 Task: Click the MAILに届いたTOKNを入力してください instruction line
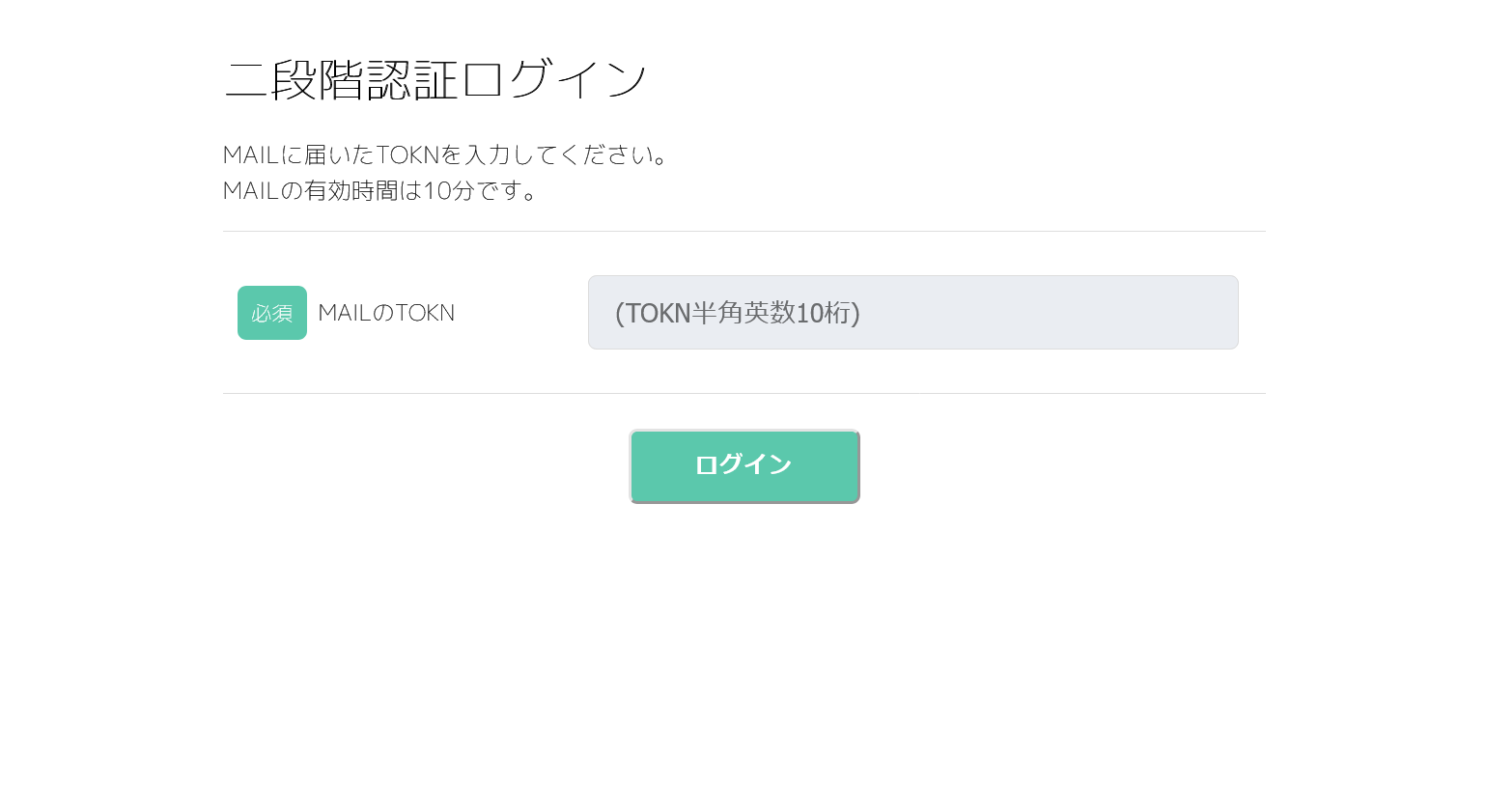click(445, 154)
